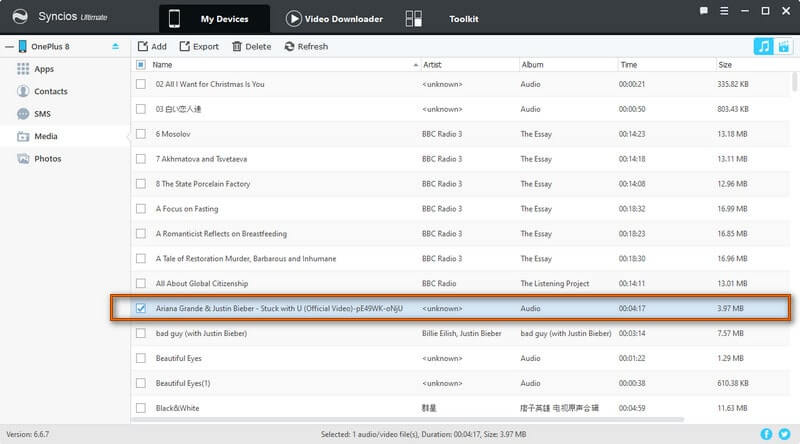Click the selected files status text
This screenshot has width=800, height=444.
point(423,434)
